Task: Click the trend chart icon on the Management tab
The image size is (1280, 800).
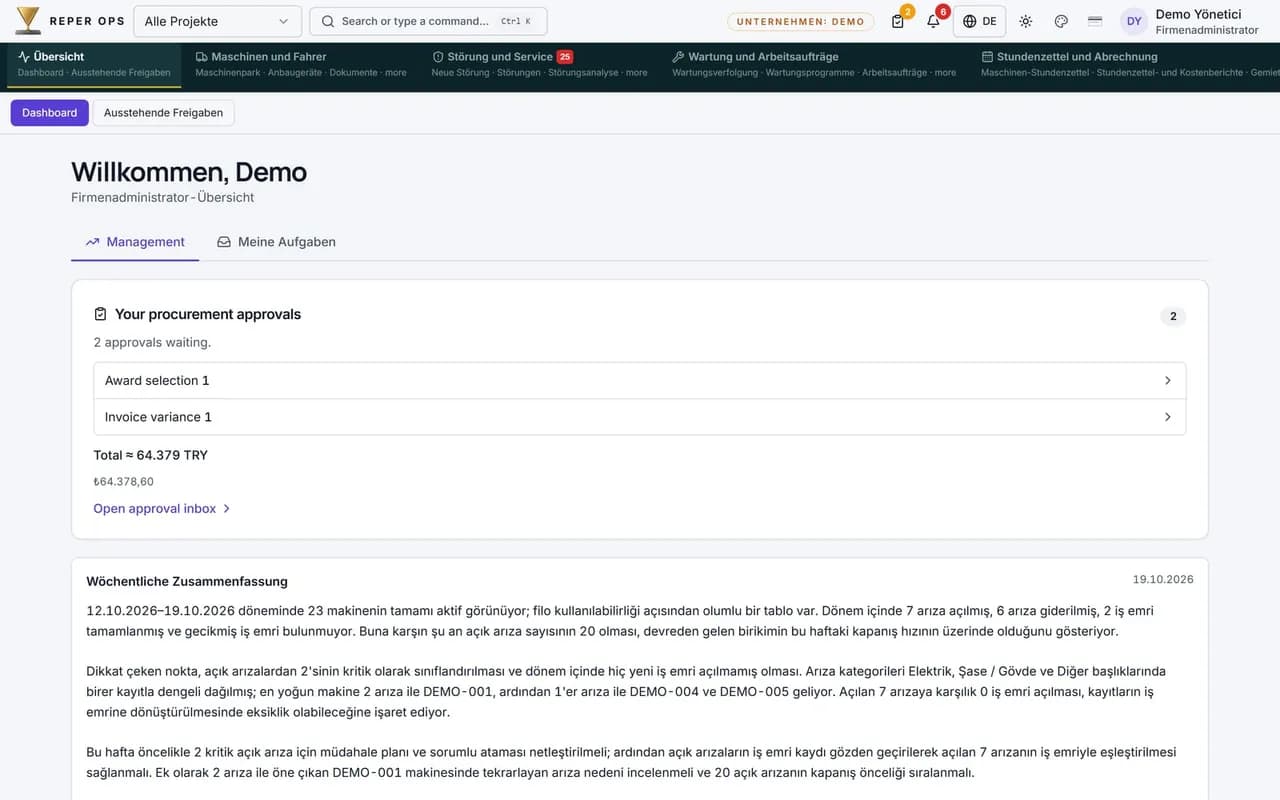Action: tap(93, 242)
